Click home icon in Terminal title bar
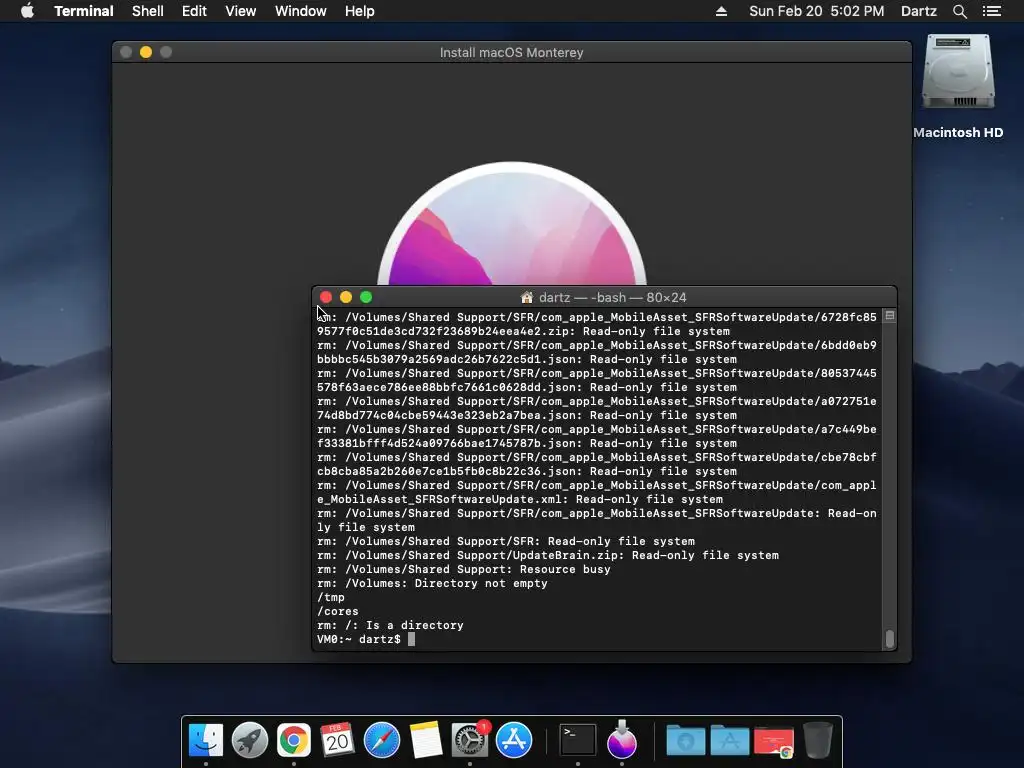 [x=527, y=298]
